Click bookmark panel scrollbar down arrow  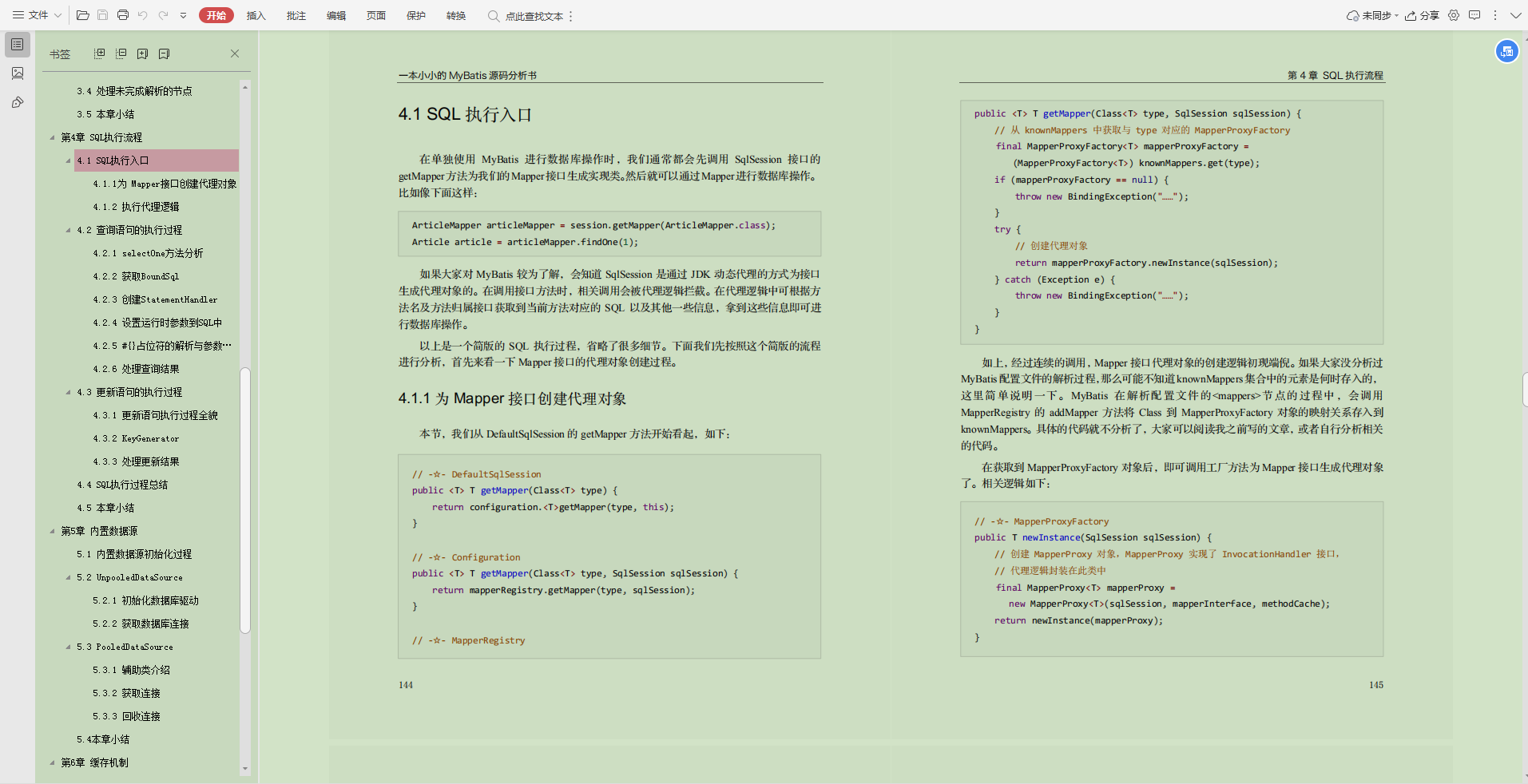point(245,769)
